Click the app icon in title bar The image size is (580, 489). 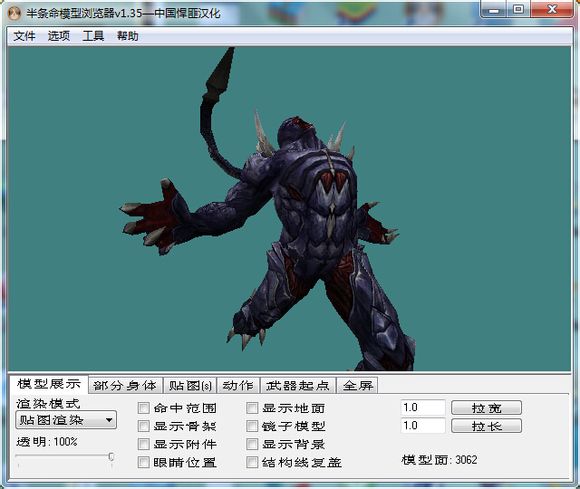pos(14,13)
